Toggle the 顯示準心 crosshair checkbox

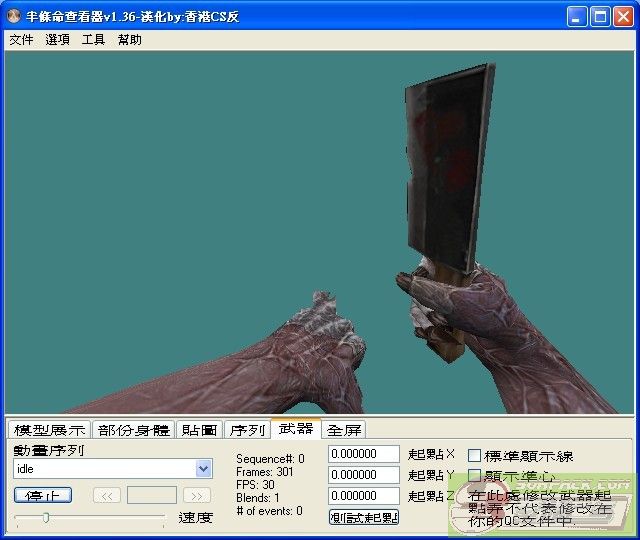coord(475,476)
